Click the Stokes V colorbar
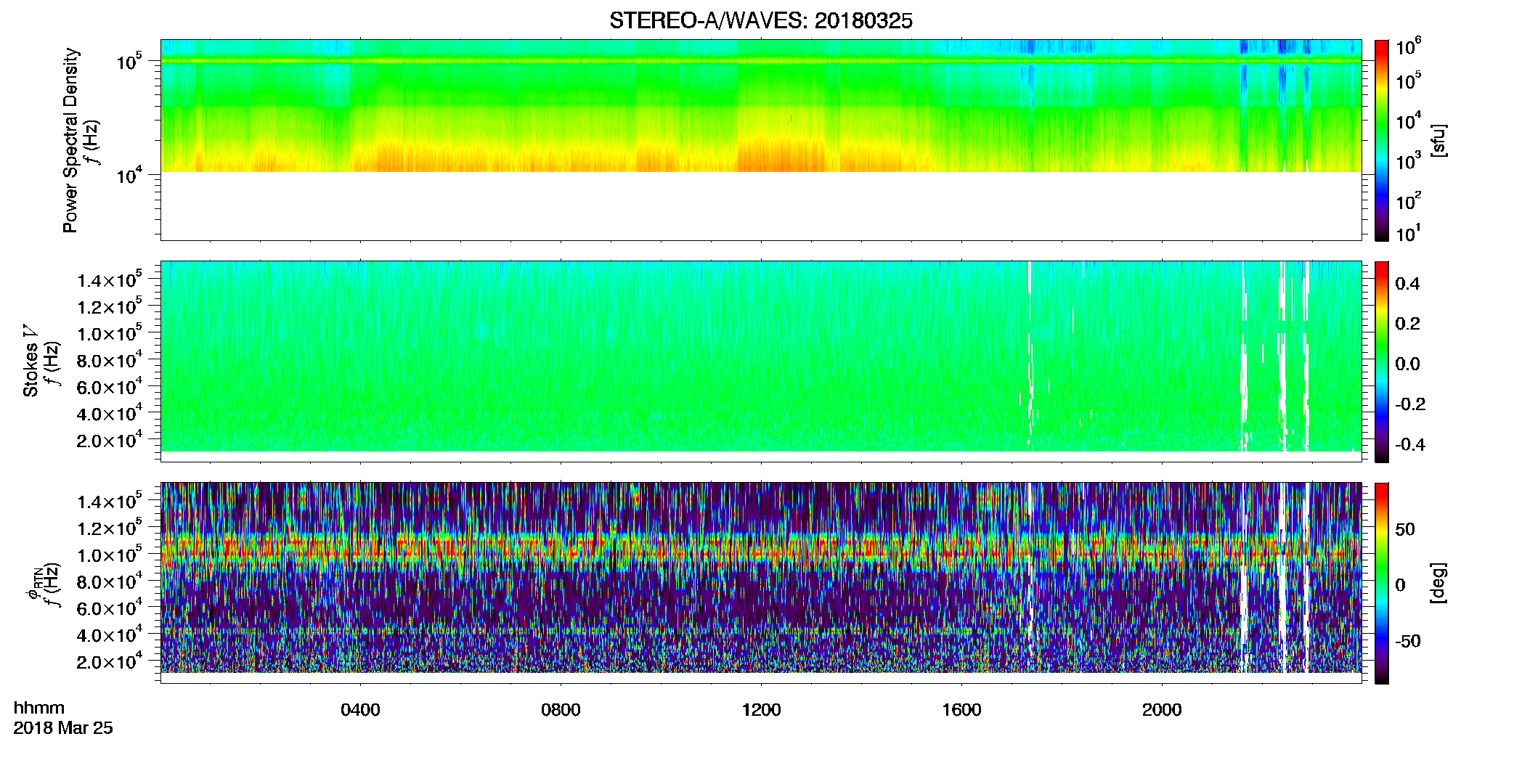 pos(1382,362)
